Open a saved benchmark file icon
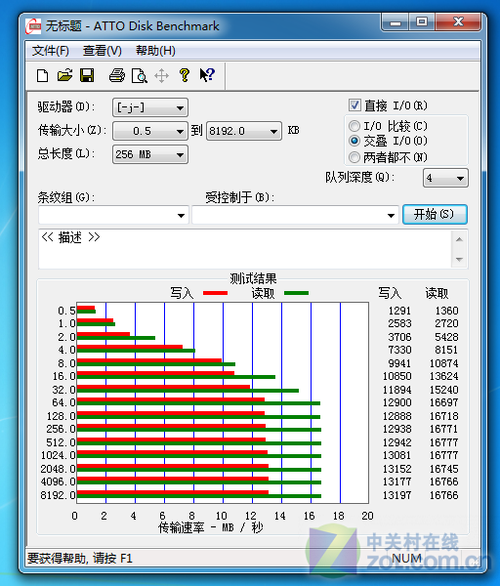The width and height of the screenshot is (500, 586). pos(65,75)
